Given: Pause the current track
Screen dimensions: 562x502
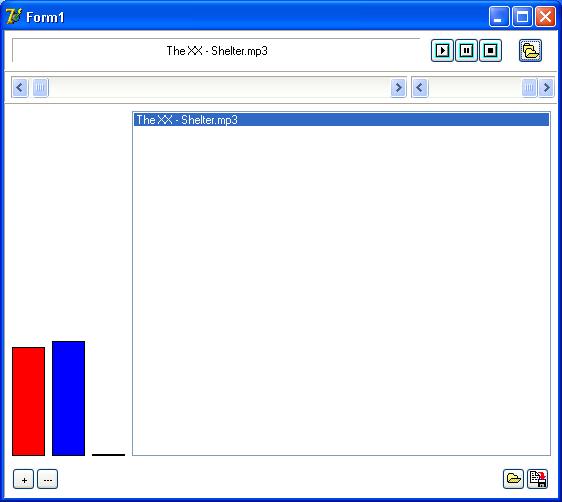Looking at the screenshot, I should [466, 51].
